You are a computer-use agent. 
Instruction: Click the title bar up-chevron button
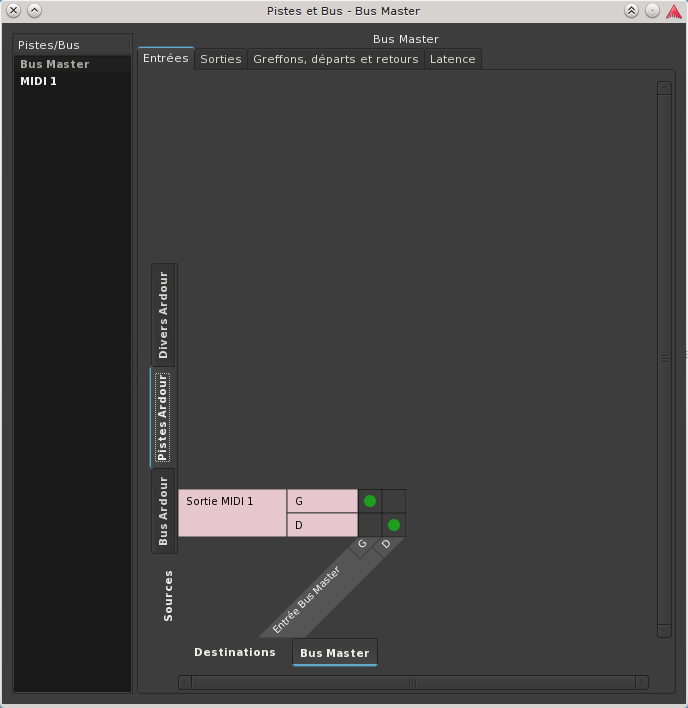point(34,11)
